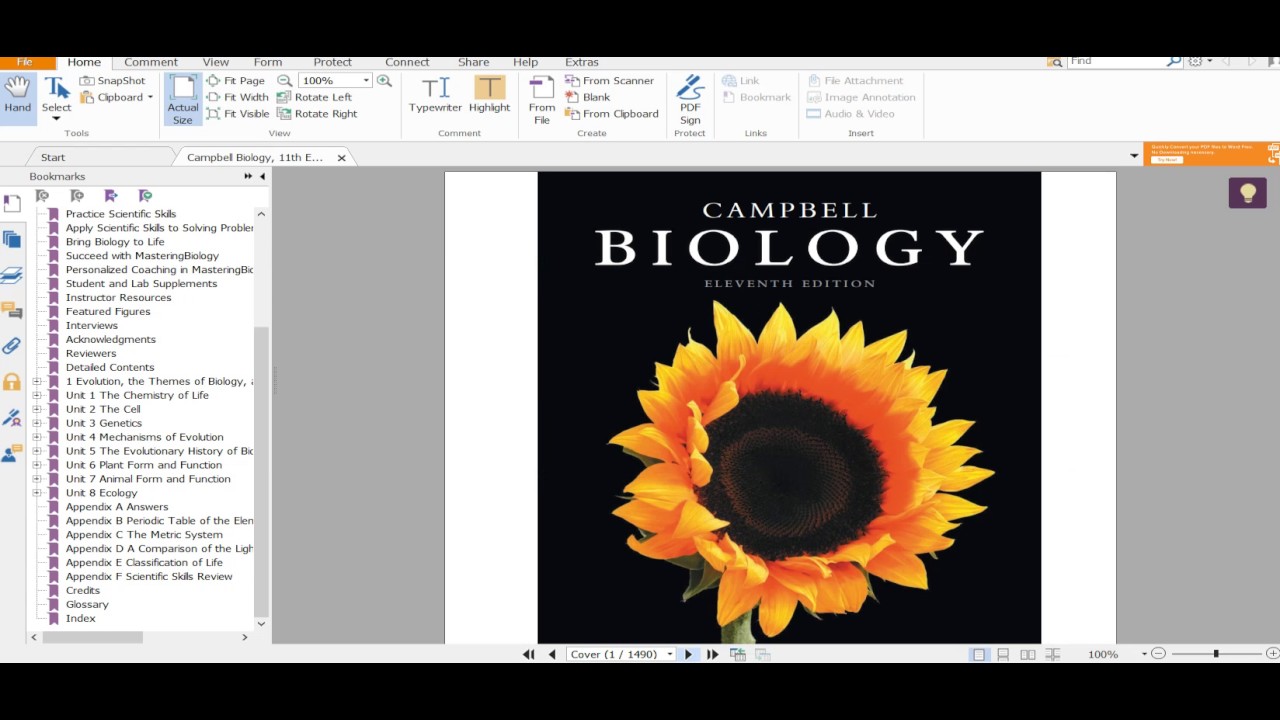Switch to the View ribbon tab
The width and height of the screenshot is (1280, 720).
pyautogui.click(x=216, y=62)
